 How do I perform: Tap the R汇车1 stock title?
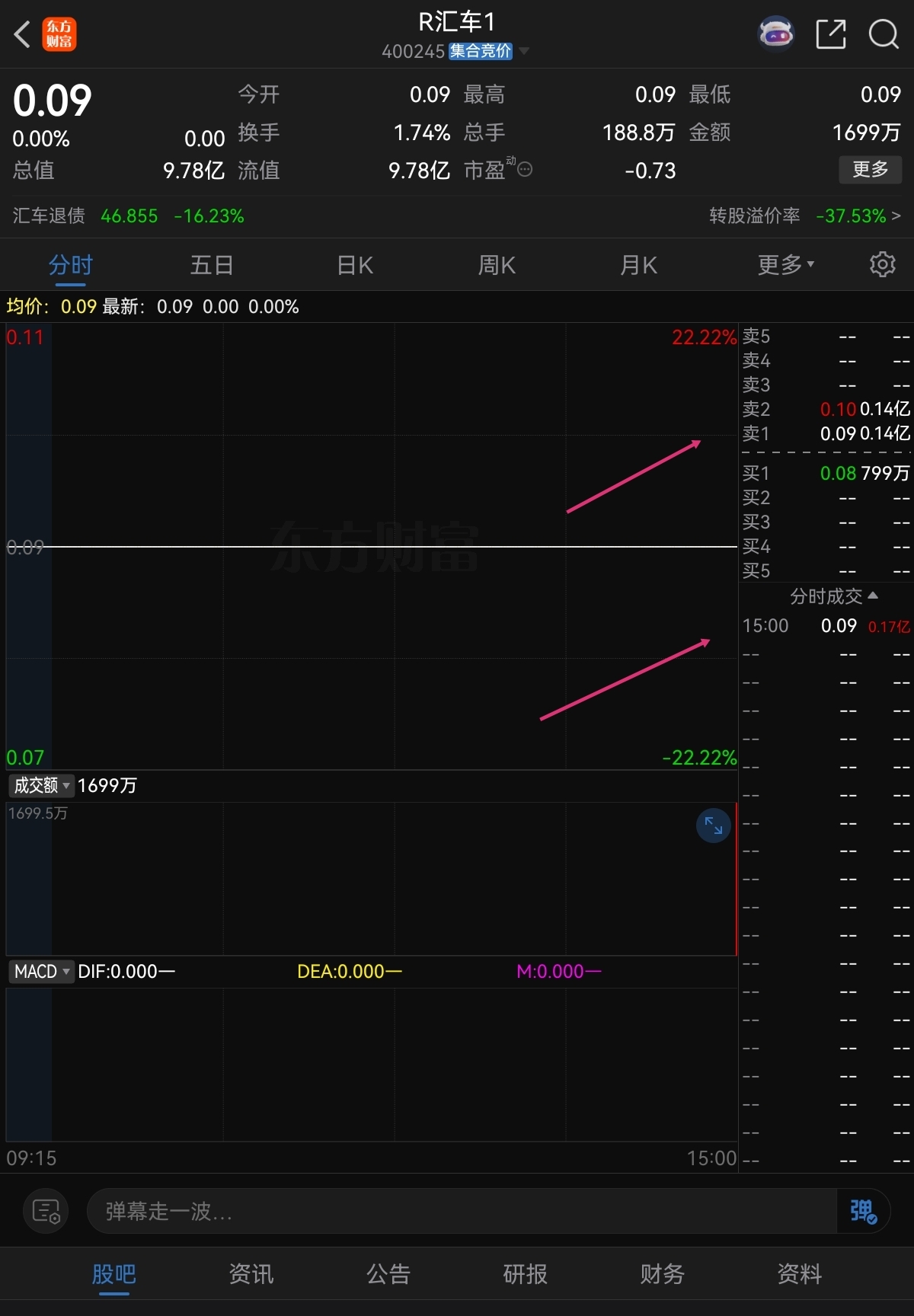pos(457,22)
